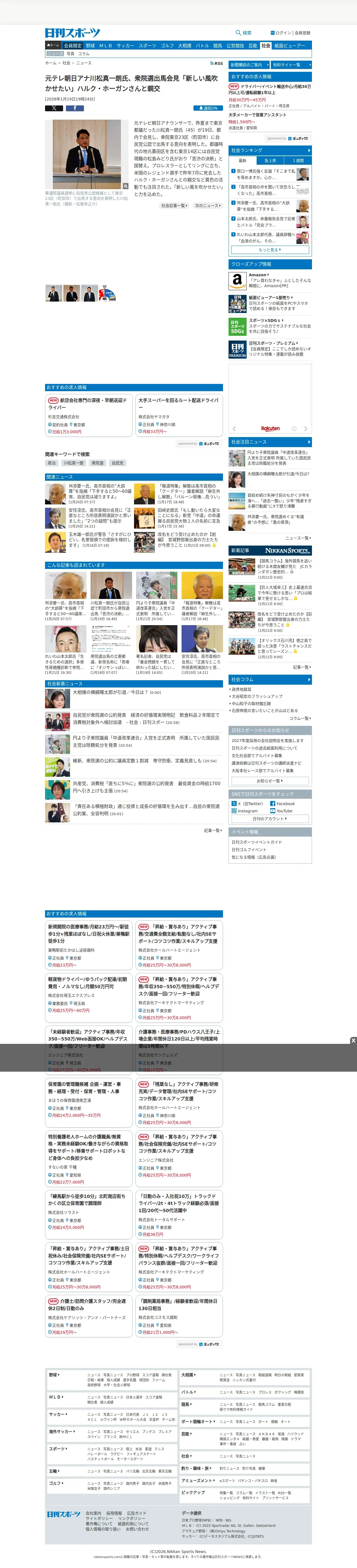
Task: Open the サッカー navigation tab
Action: click(x=125, y=46)
